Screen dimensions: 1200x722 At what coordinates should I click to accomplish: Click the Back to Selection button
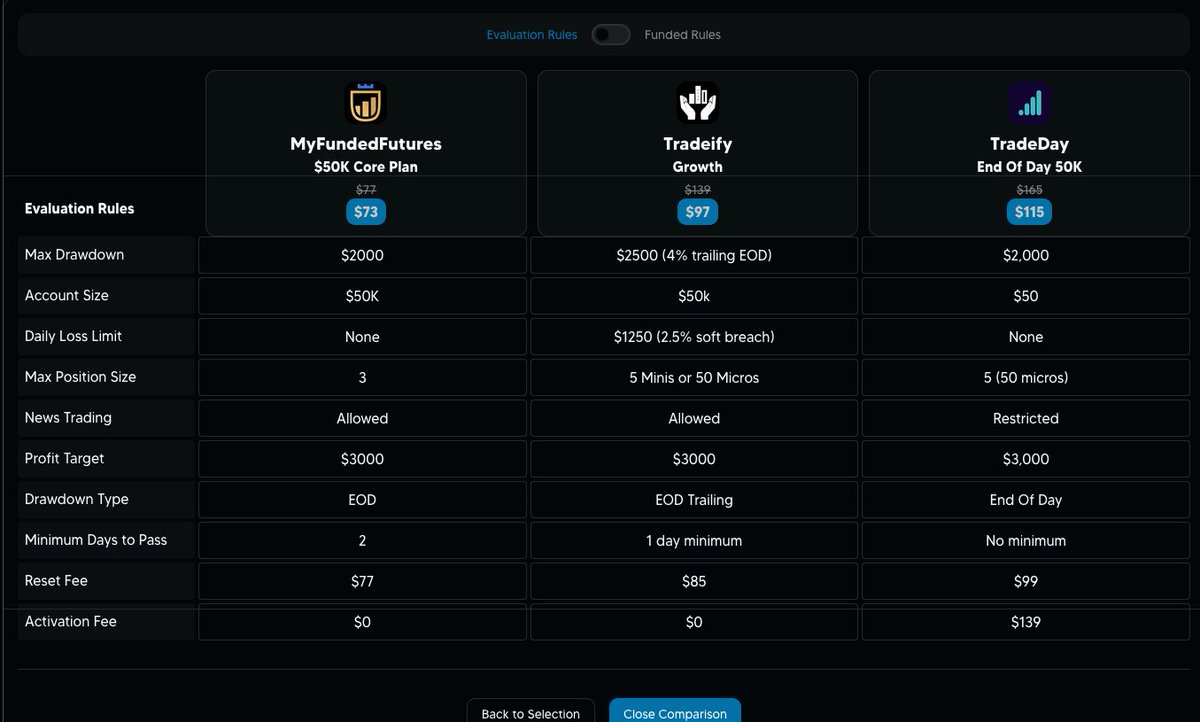coord(531,713)
